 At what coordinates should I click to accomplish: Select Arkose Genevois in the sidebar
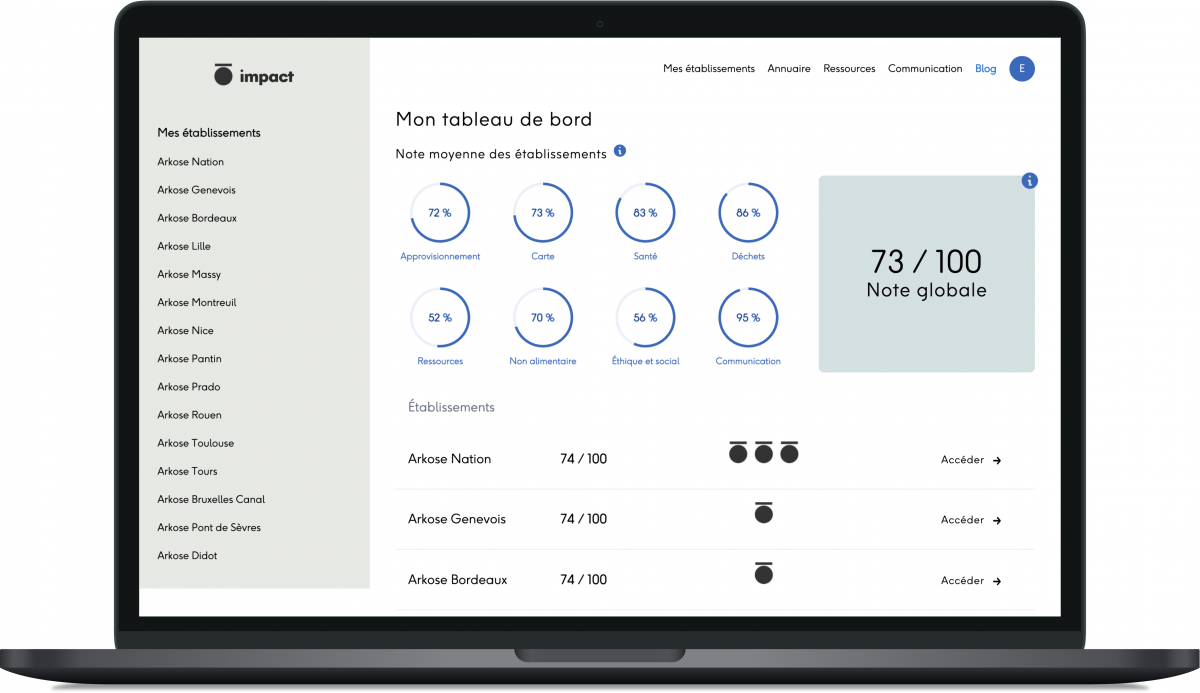tap(196, 190)
